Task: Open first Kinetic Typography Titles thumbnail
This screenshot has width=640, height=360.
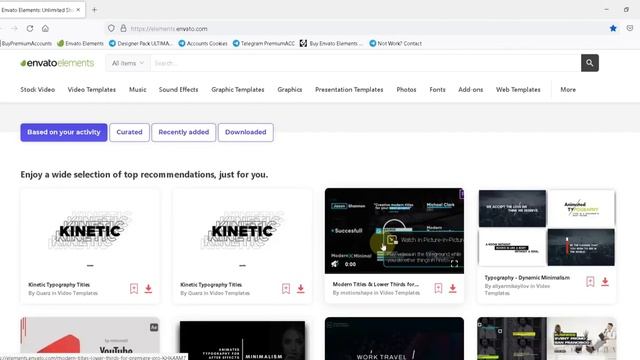Action: [x=90, y=231]
